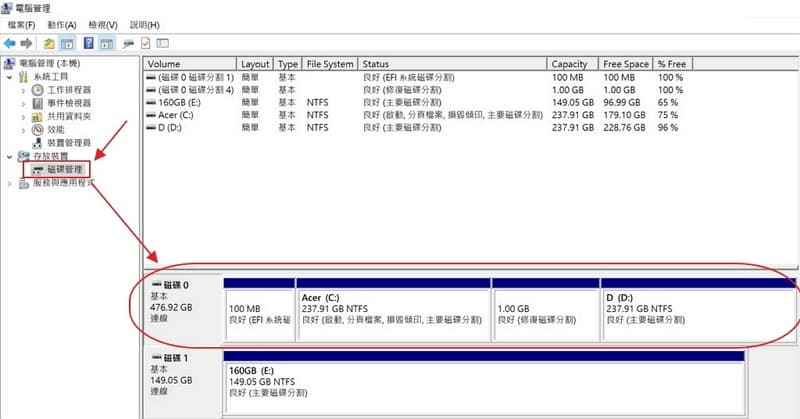Select the 裝置管理員 tree item label
The height and width of the screenshot is (419, 800).
coord(69,143)
